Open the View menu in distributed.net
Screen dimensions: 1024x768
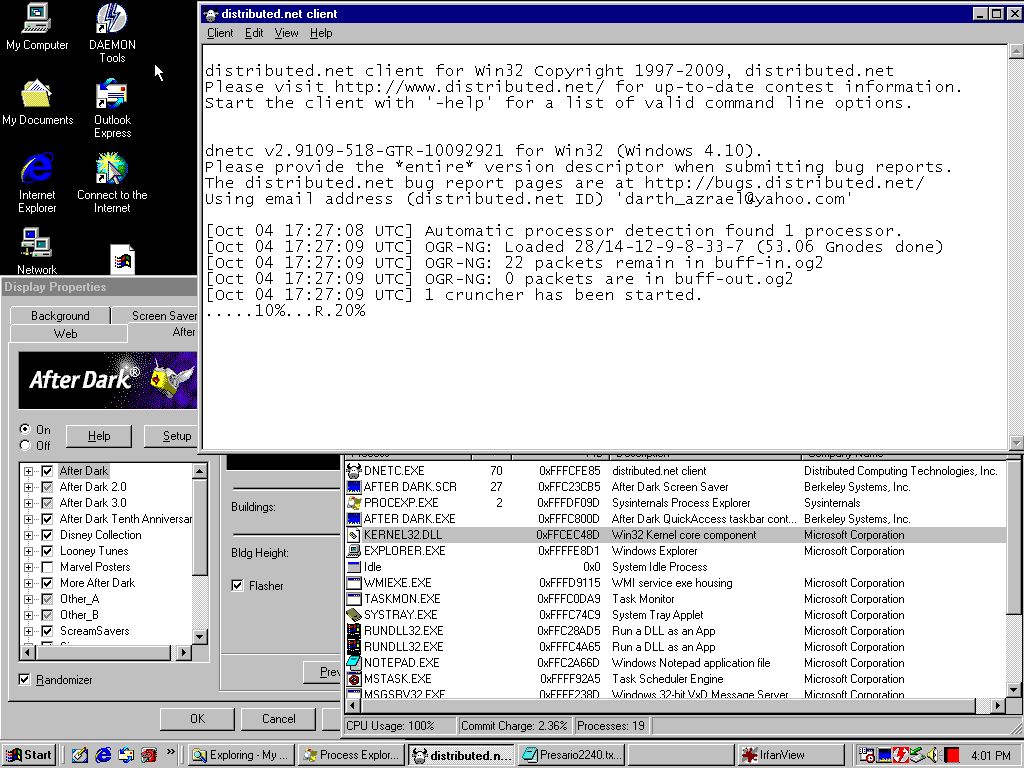coord(286,33)
